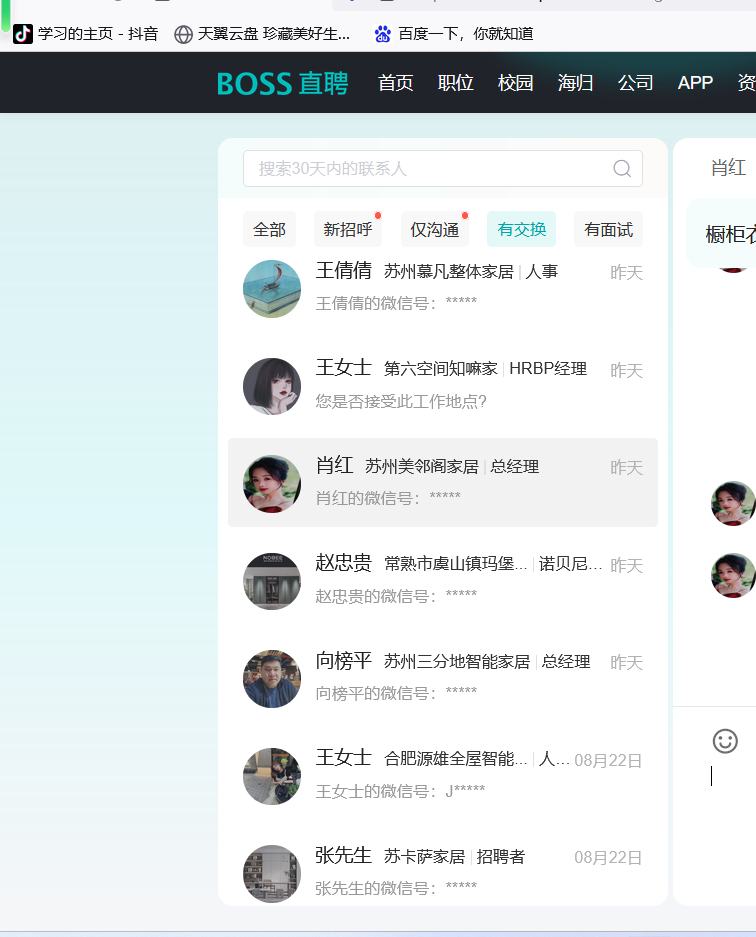756x937 pixels.
Task: Open the 百度一下 bookmark
Action: pos(454,34)
